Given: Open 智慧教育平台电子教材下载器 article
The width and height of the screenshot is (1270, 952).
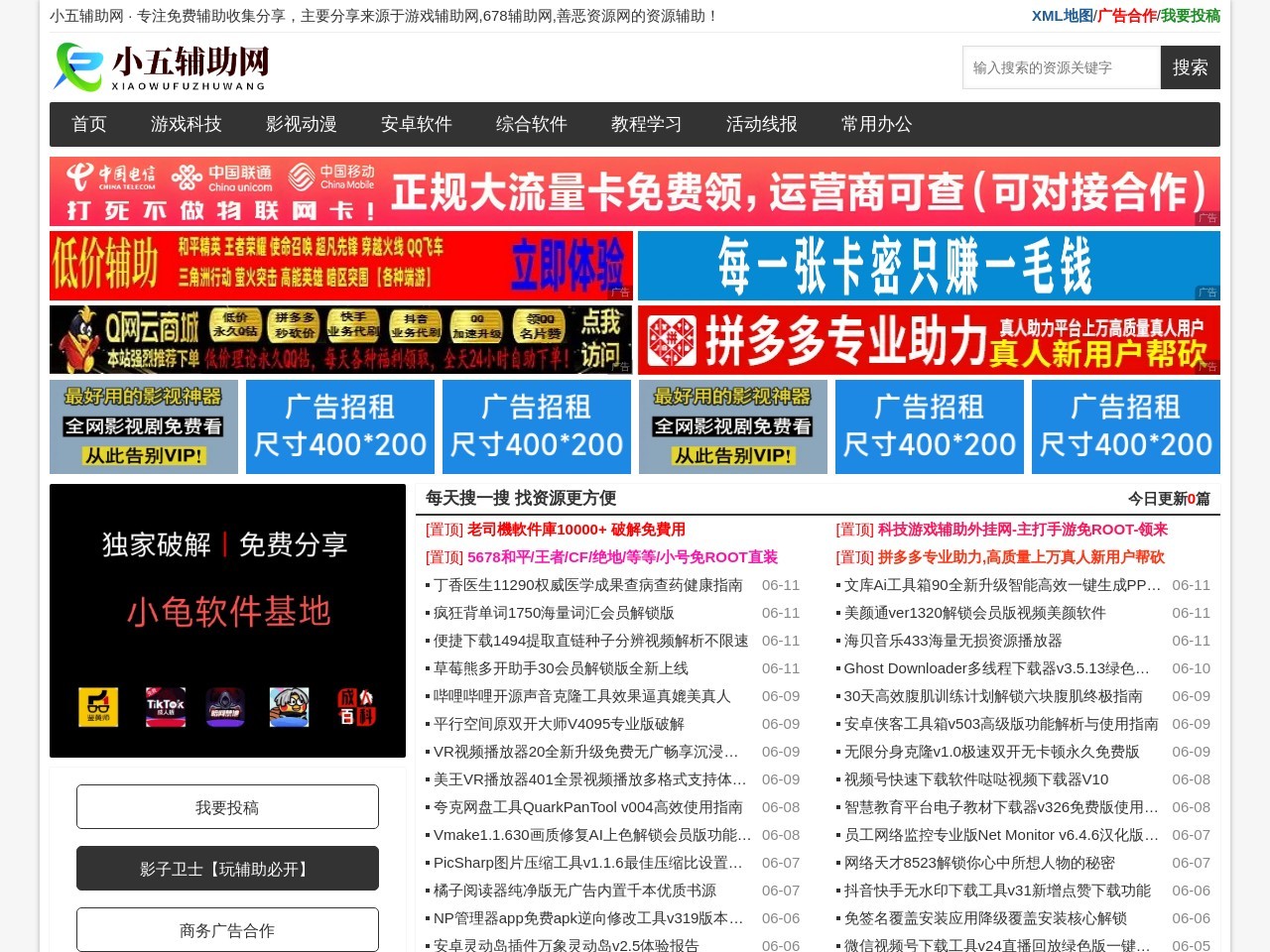Looking at the screenshot, I should click(x=1001, y=807).
